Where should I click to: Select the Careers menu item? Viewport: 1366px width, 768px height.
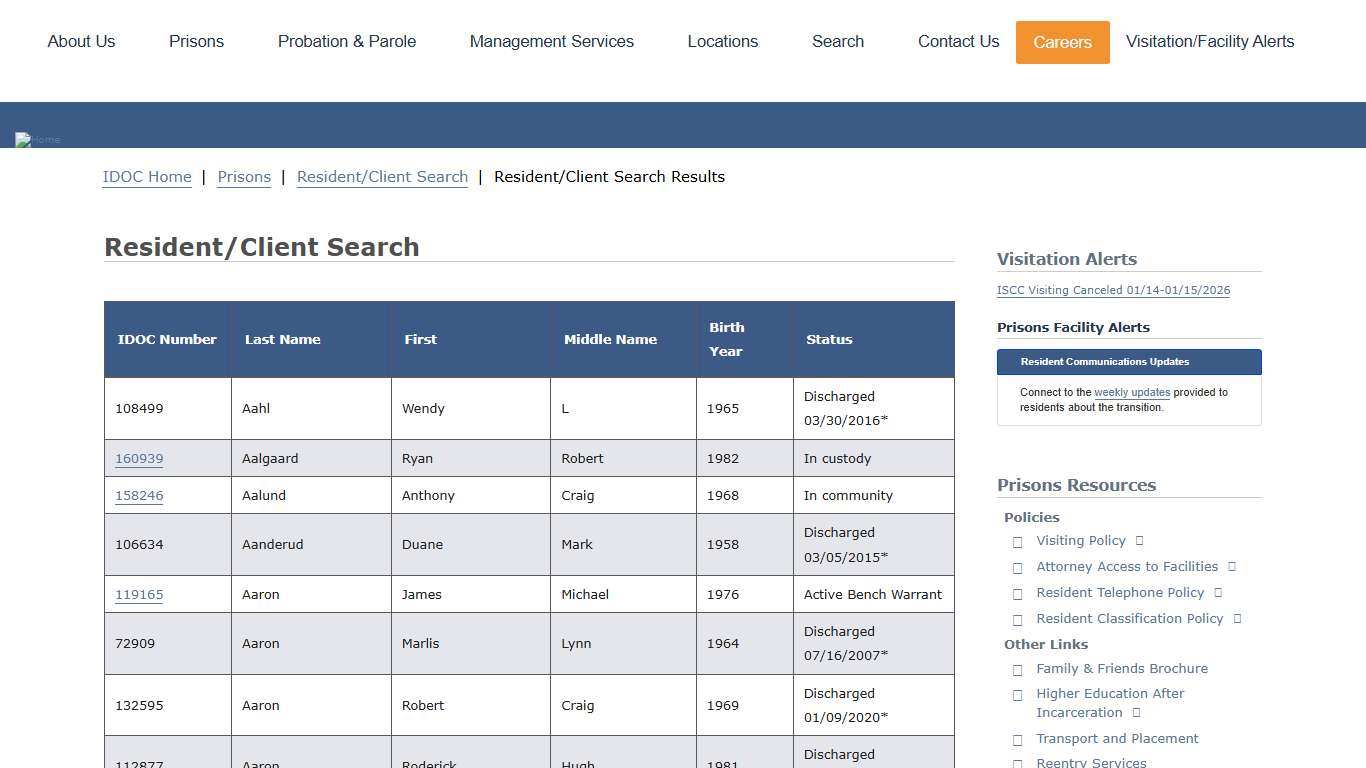(x=1062, y=42)
